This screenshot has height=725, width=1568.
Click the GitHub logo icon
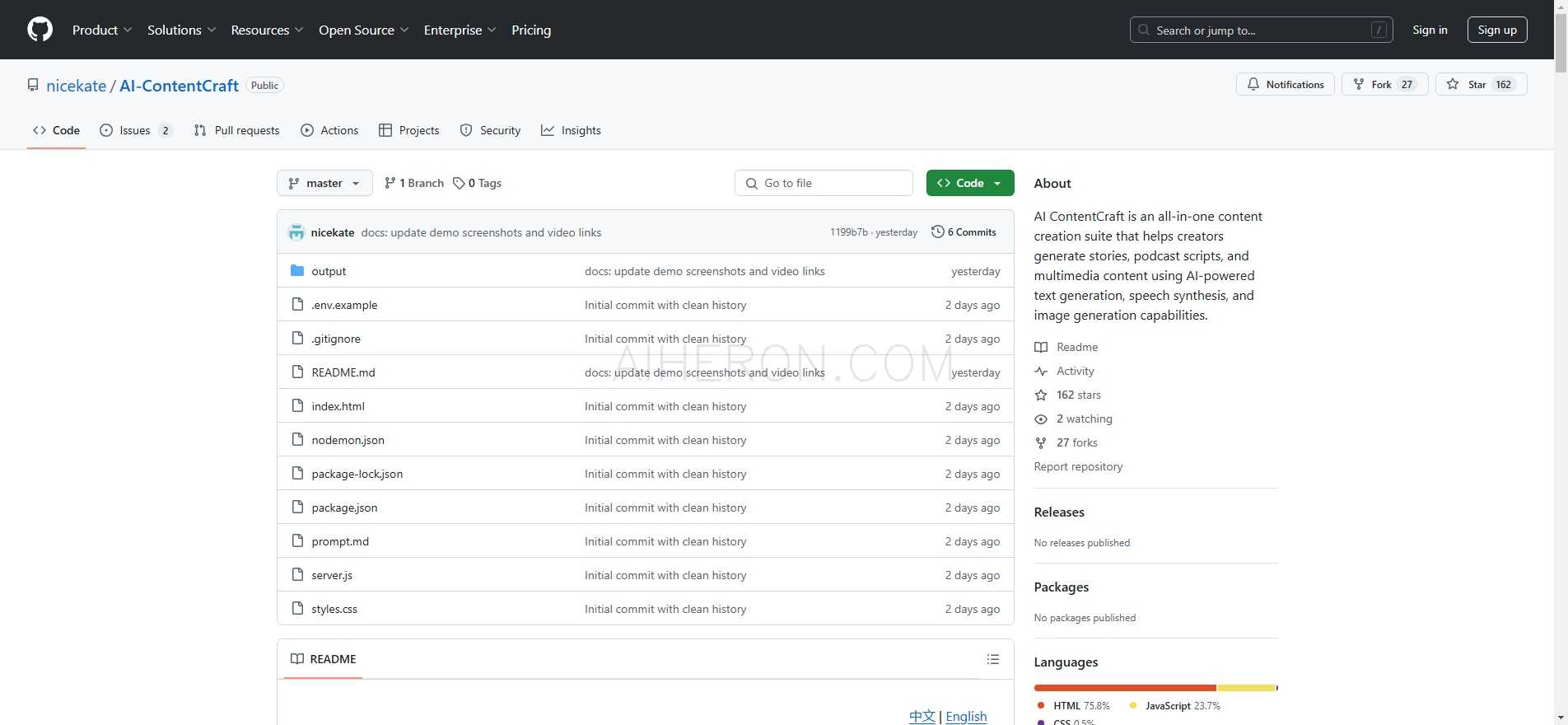(x=40, y=30)
